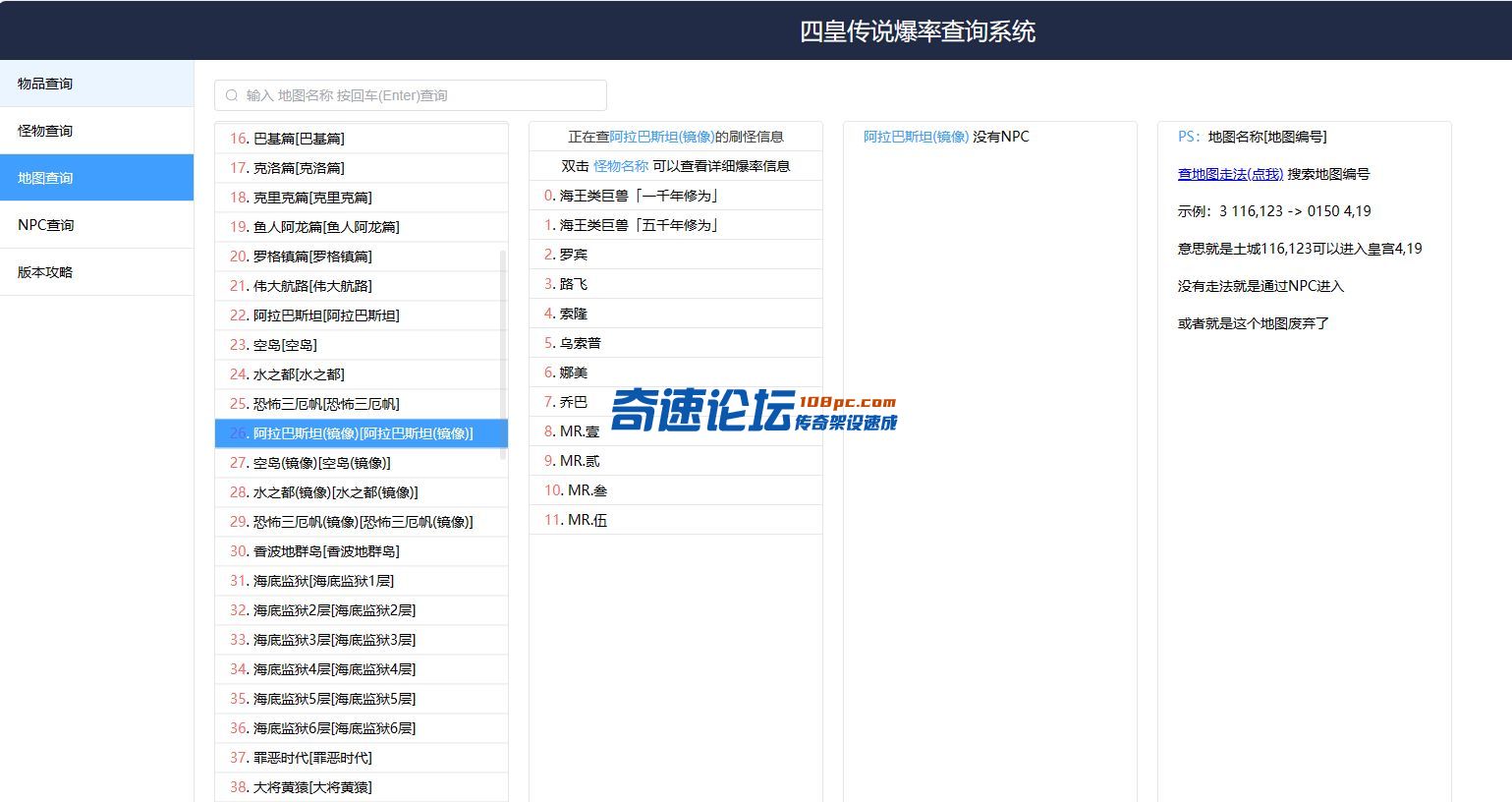Click monster 11 MR.伍
This screenshot has height=802, width=1512.
[676, 520]
